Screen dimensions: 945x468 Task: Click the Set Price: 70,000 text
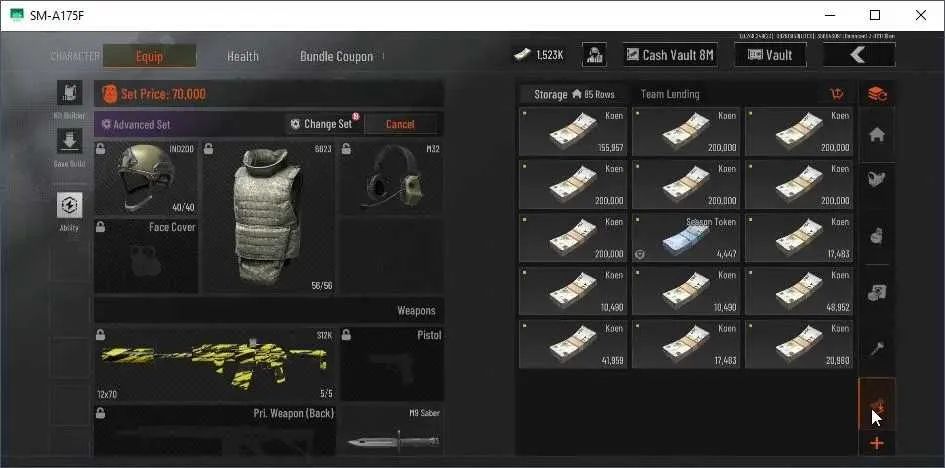click(x=163, y=94)
